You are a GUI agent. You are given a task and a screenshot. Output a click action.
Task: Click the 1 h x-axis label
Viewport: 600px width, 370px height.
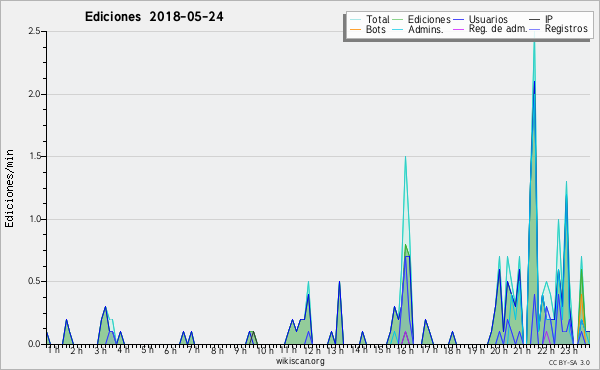tap(54, 350)
